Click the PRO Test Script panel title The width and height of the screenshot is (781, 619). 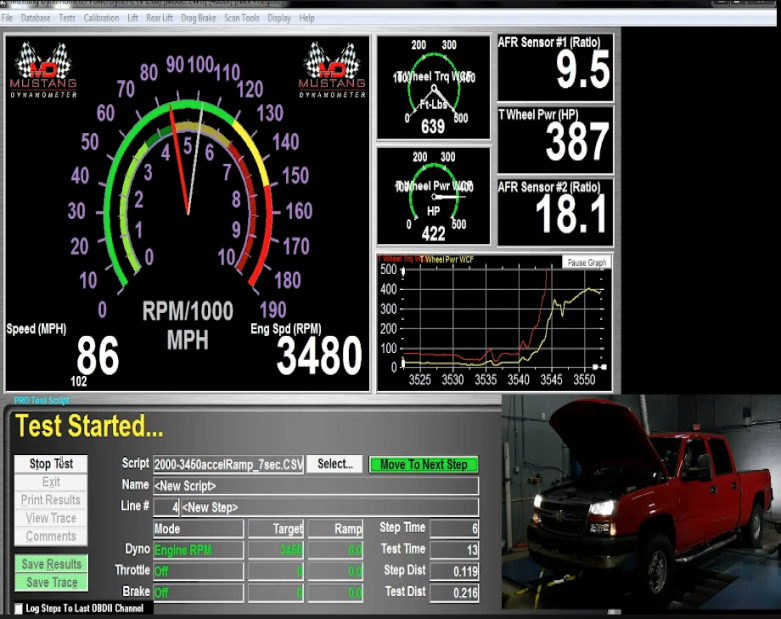coord(42,400)
